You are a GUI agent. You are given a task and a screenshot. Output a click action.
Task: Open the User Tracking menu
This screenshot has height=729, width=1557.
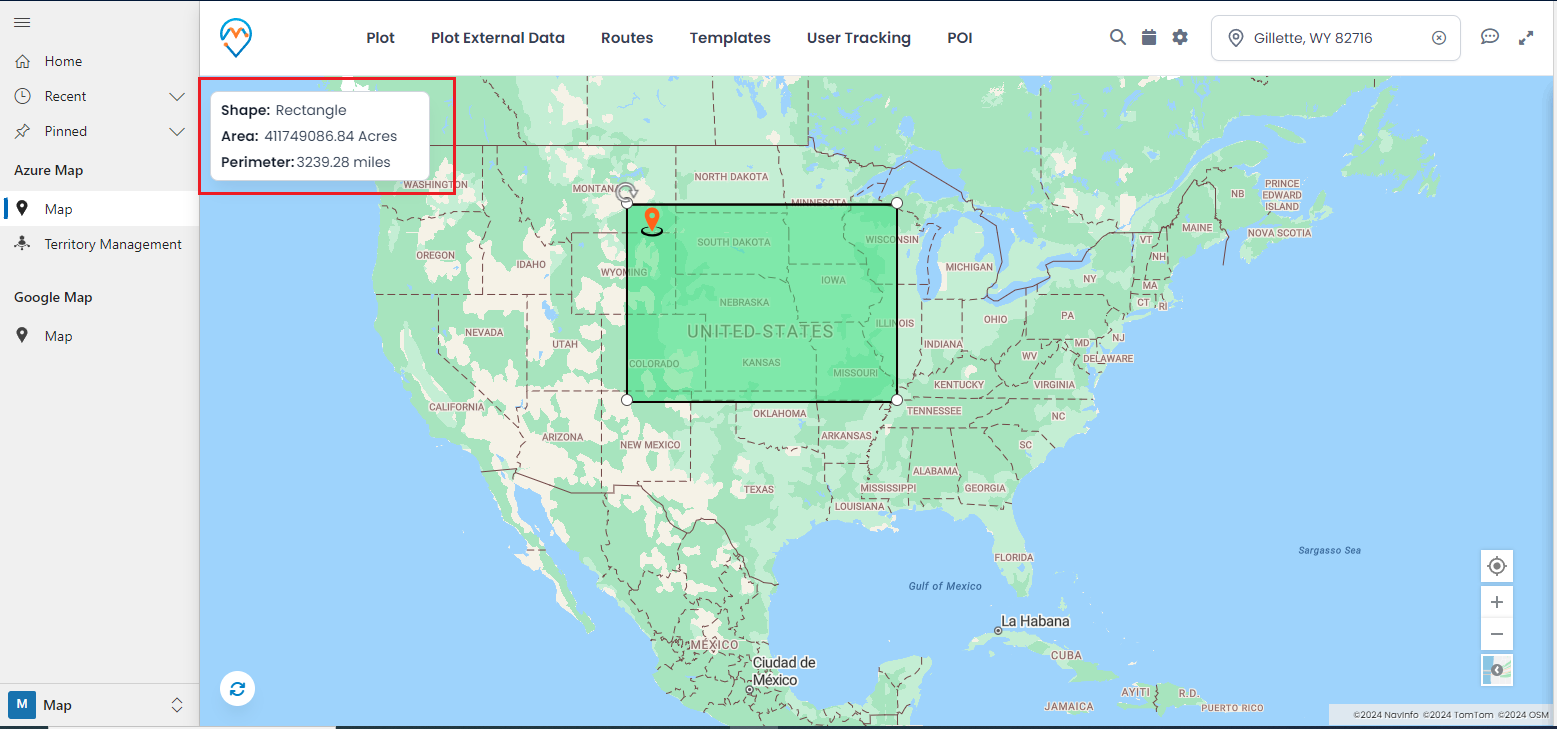pyautogui.click(x=859, y=38)
